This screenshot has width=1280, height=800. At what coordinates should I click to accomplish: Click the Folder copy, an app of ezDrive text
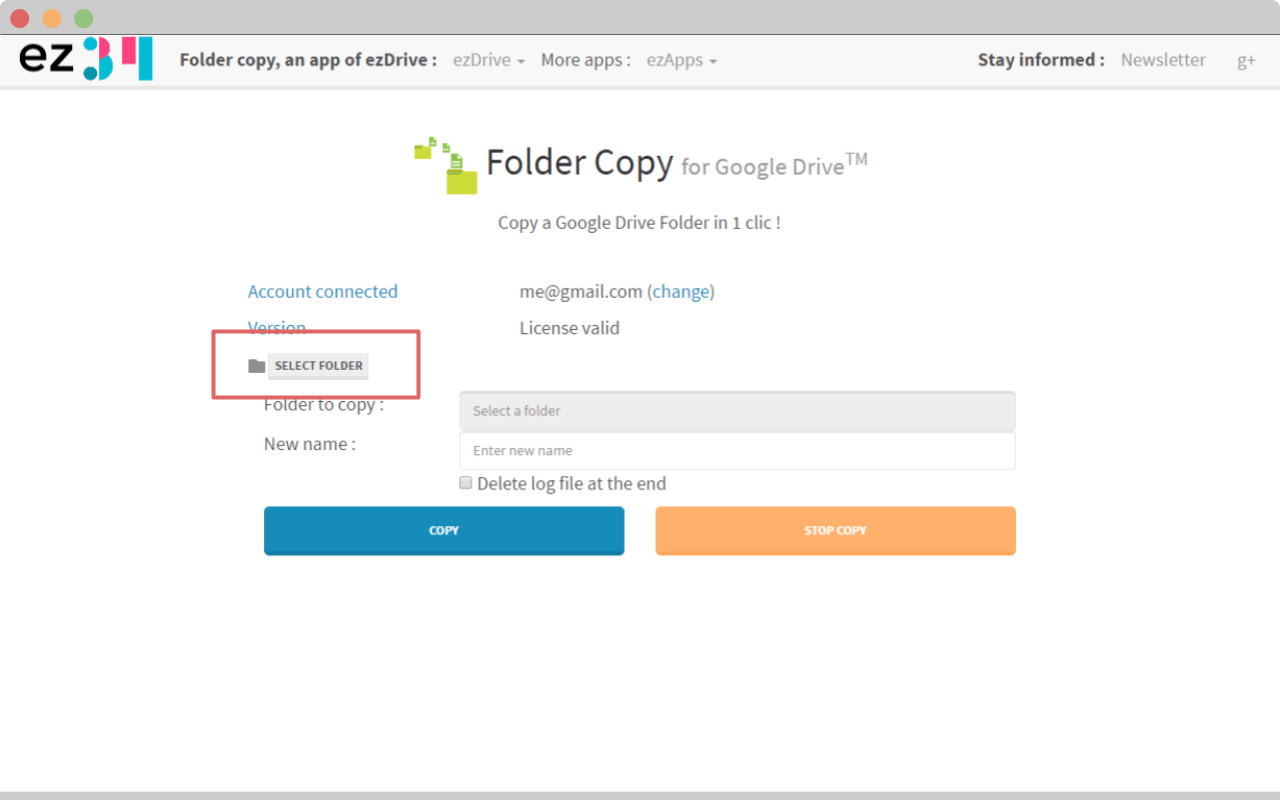(308, 60)
